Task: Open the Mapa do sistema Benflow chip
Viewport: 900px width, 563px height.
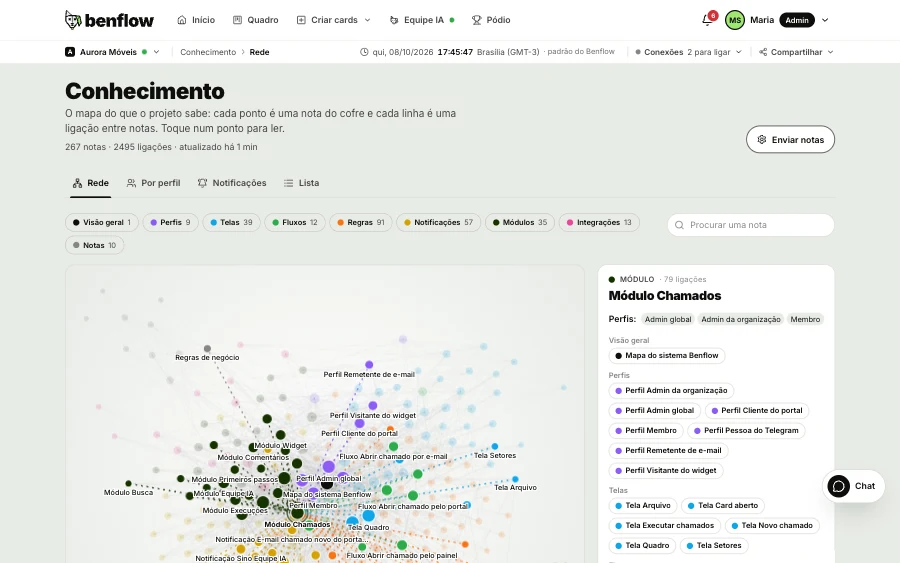Action: click(x=667, y=356)
